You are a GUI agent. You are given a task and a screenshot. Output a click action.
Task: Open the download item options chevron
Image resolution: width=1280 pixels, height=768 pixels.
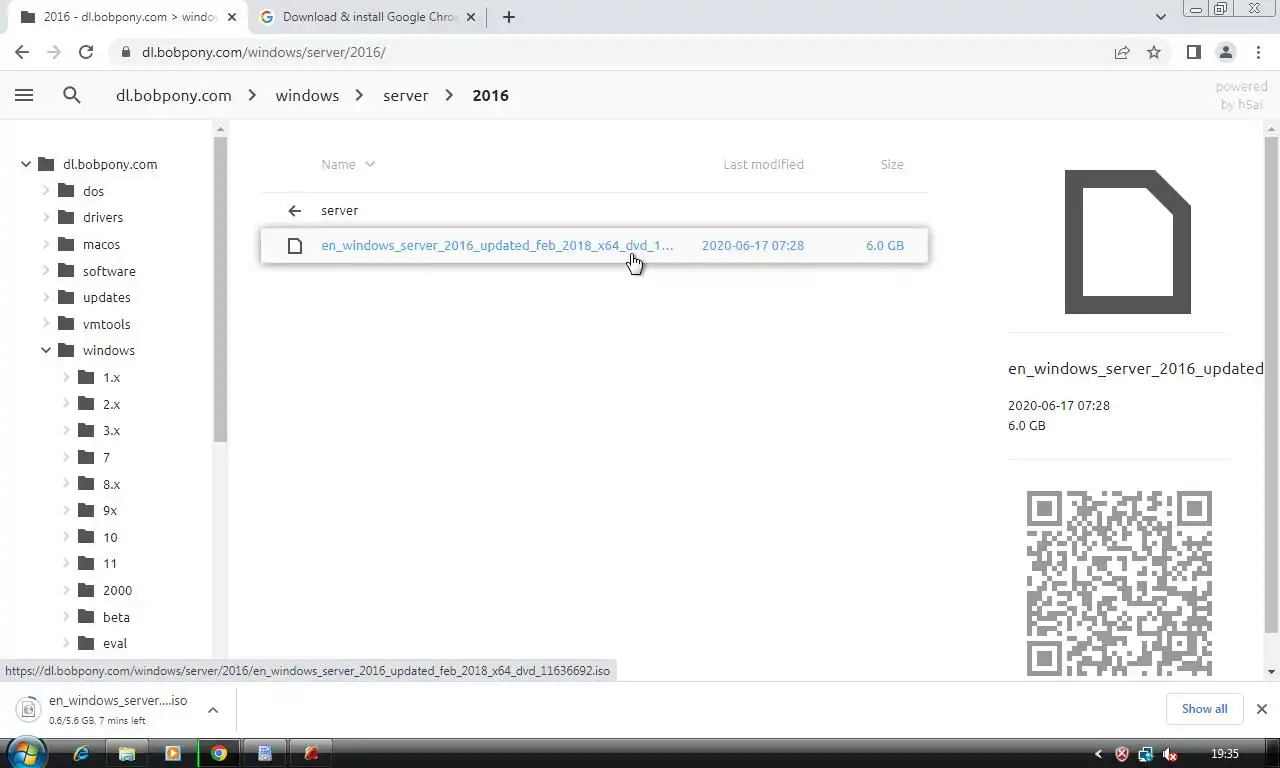click(213, 710)
